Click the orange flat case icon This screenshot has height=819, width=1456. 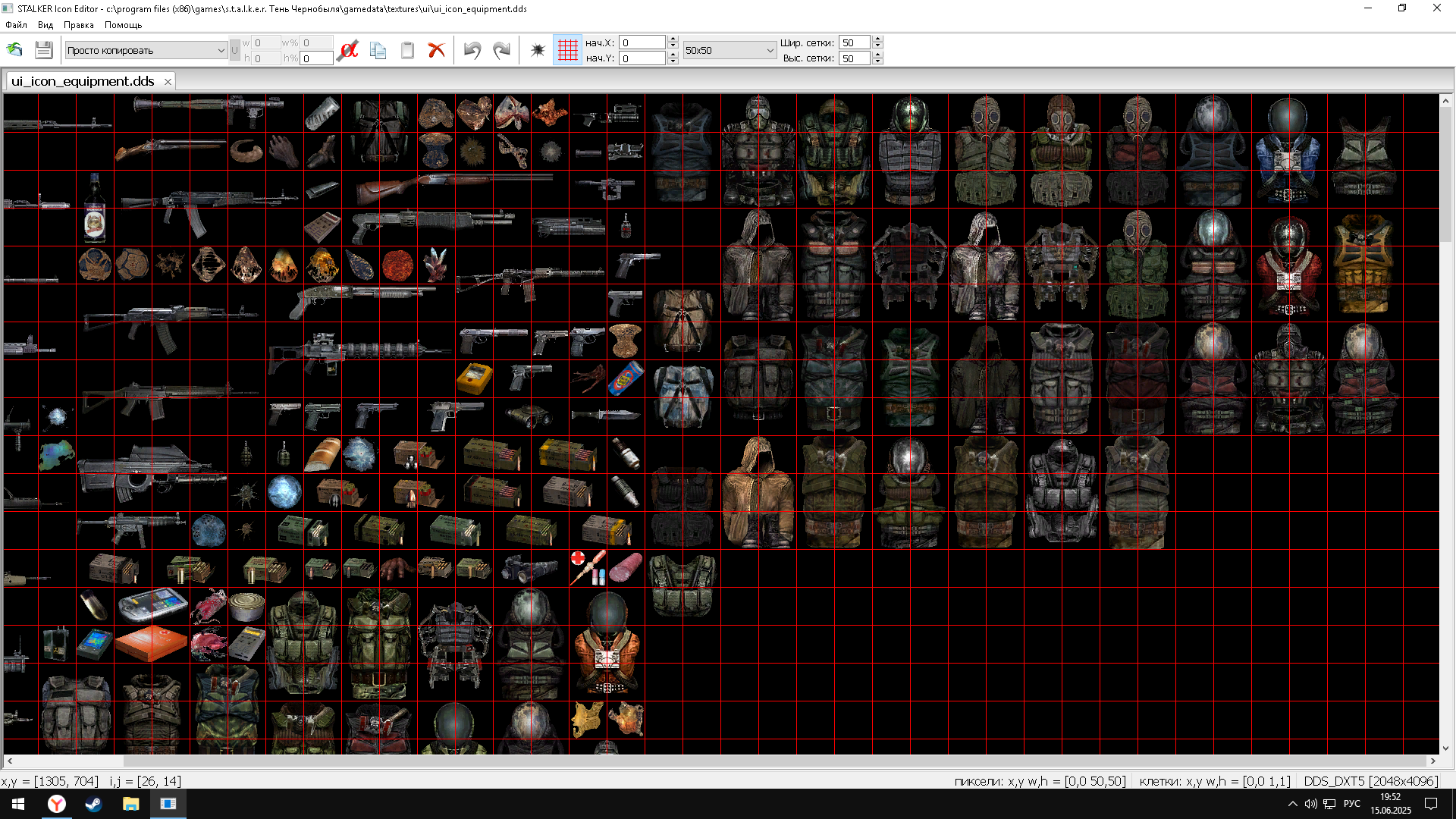tap(152, 644)
